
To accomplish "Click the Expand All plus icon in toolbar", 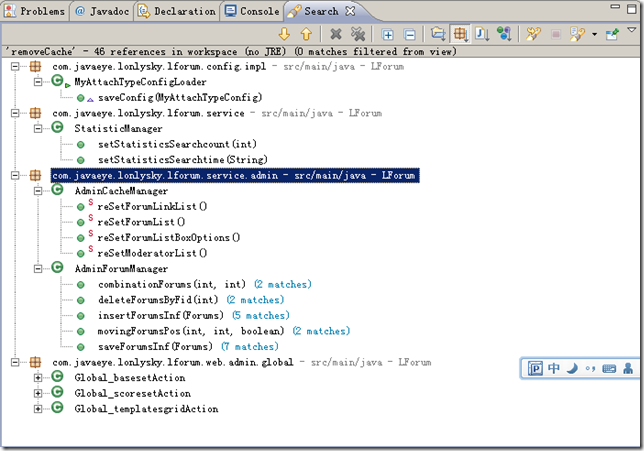I will 387,35.
